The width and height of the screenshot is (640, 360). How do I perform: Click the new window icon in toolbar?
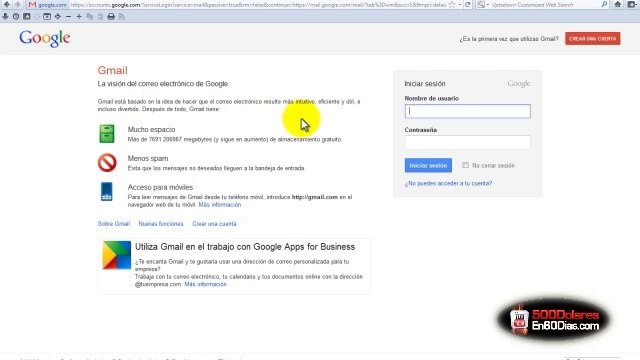[x=47, y=17]
